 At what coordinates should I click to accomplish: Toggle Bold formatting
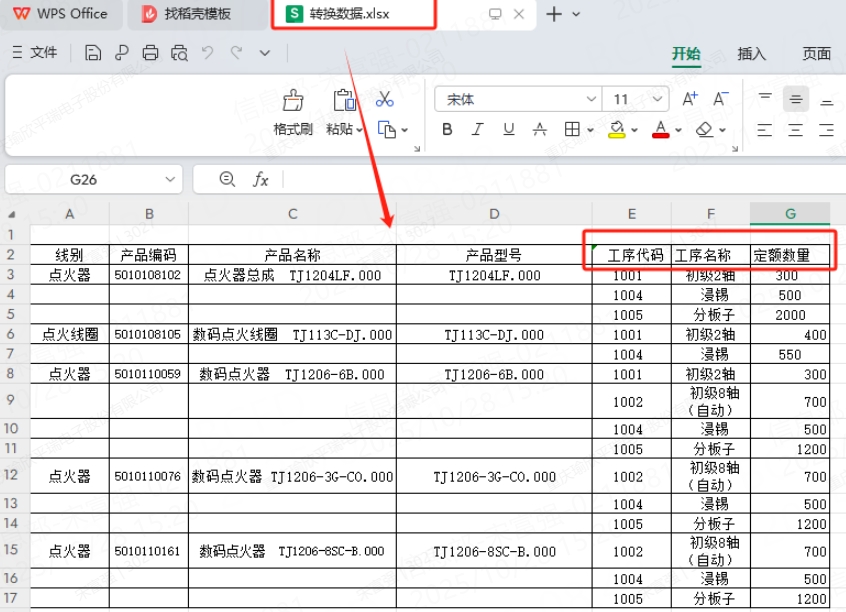[x=447, y=129]
